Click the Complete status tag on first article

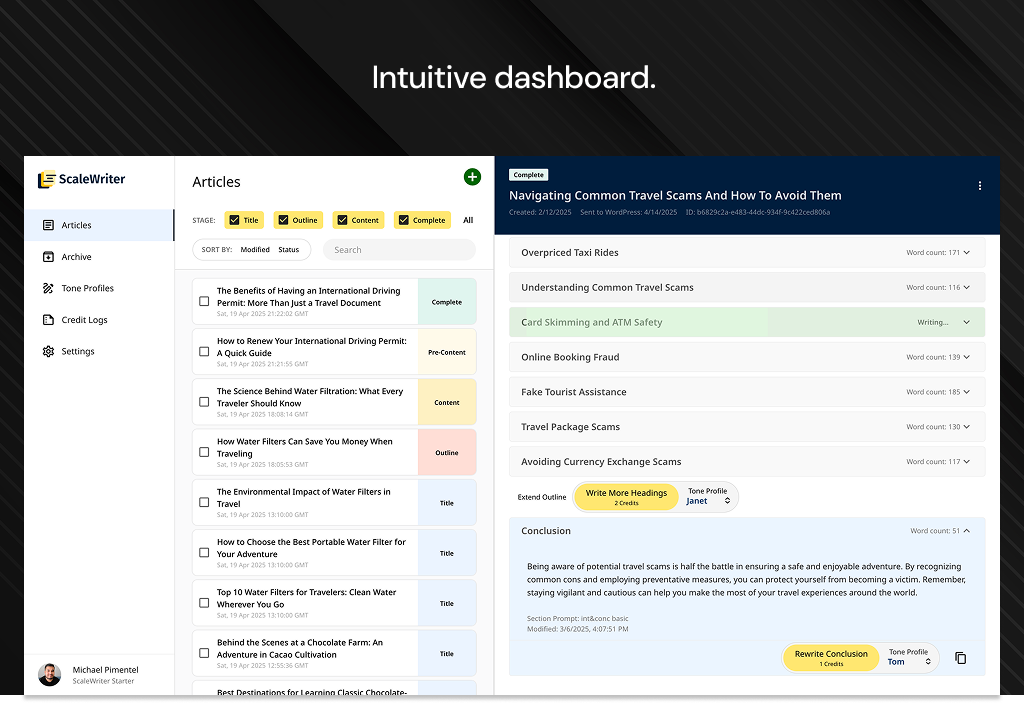click(x=447, y=302)
